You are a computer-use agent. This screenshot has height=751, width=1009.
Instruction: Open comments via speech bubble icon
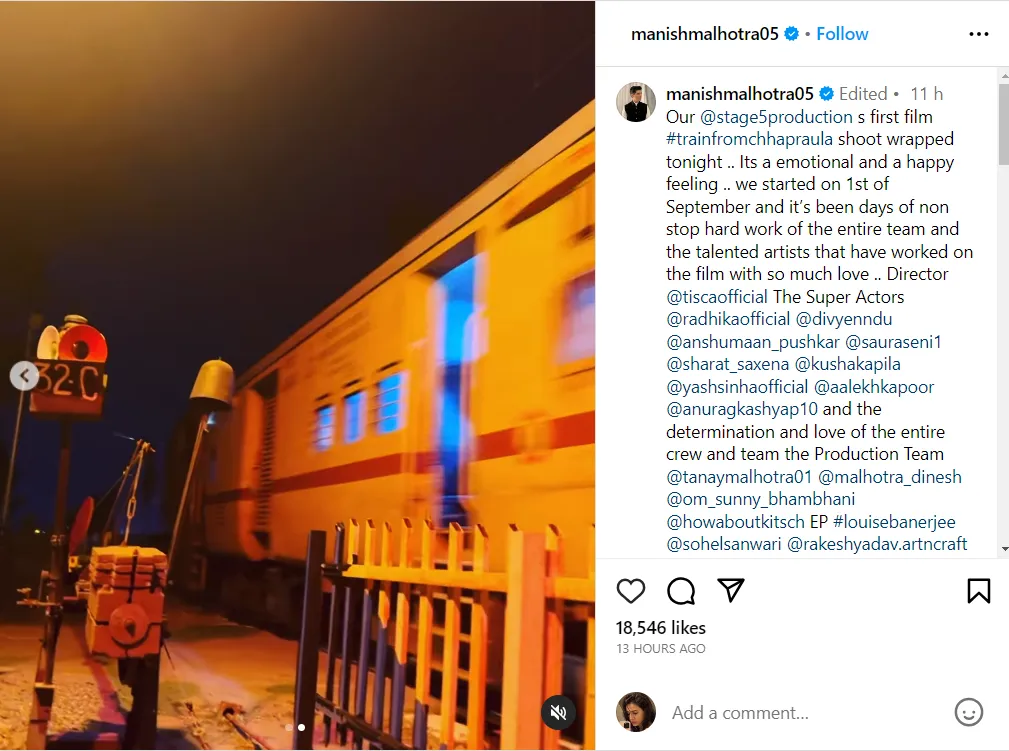pyautogui.click(x=681, y=591)
